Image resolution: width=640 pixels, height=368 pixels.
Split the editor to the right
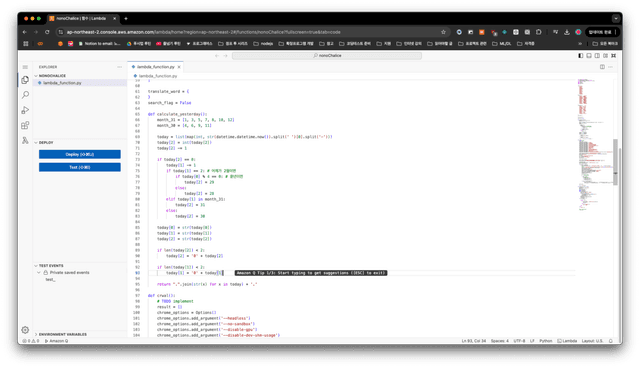coord(602,67)
